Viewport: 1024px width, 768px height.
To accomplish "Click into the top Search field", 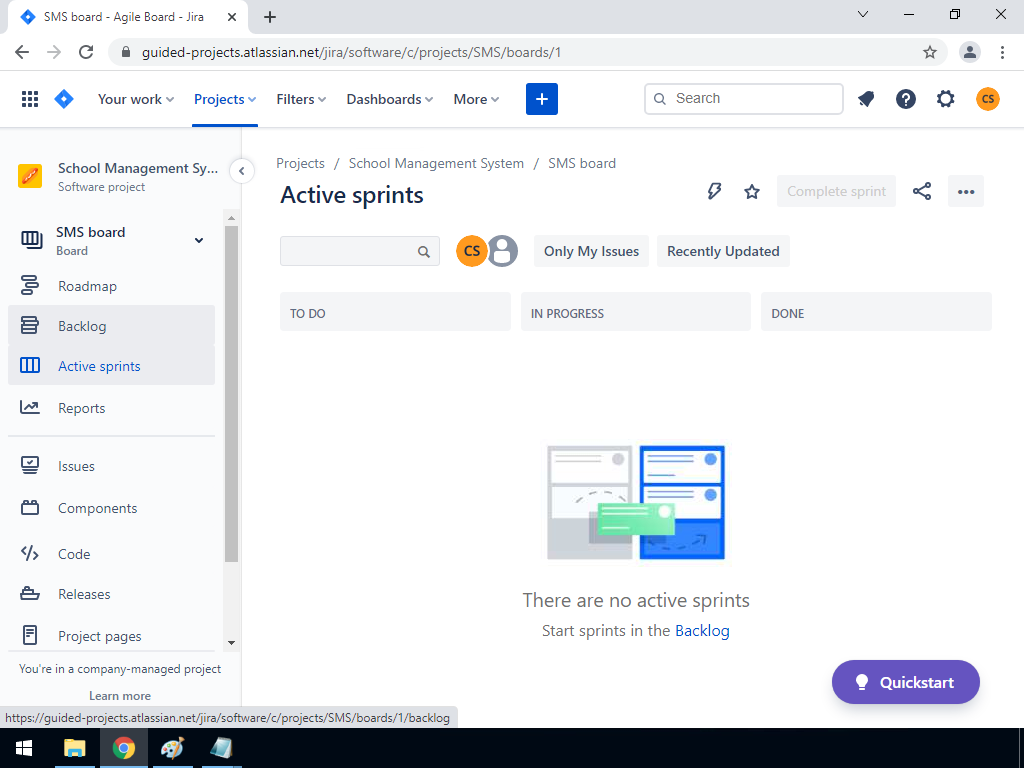I will click(x=744, y=99).
